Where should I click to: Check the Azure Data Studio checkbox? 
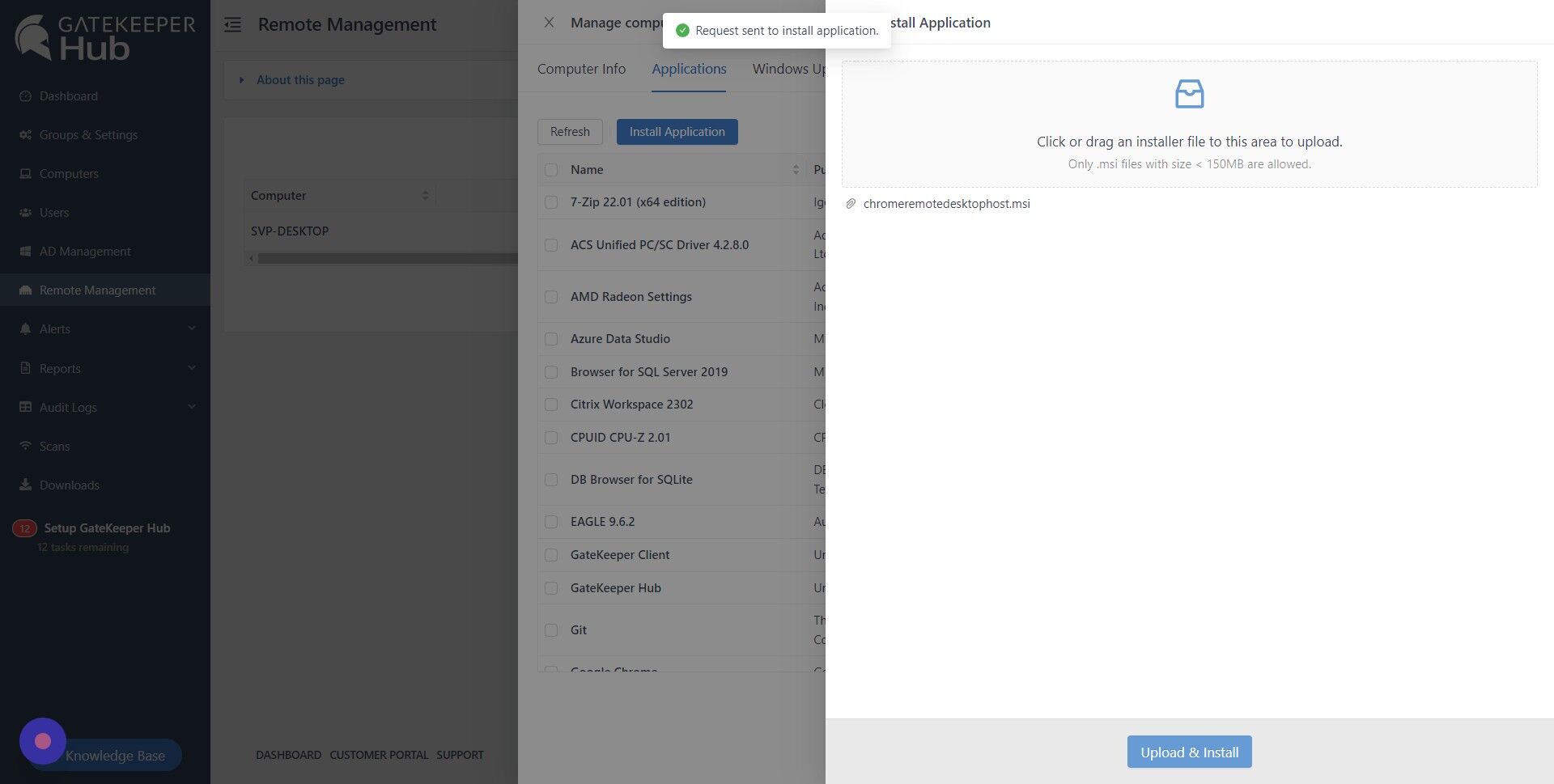551,339
